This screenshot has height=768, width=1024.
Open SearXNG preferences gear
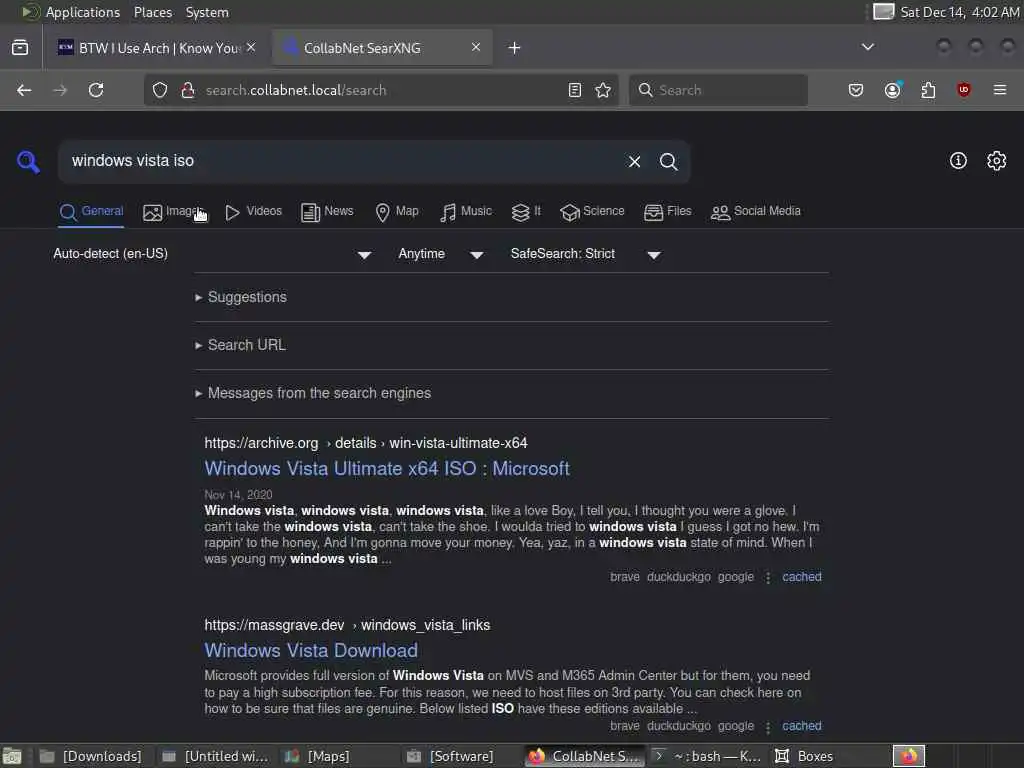996,161
